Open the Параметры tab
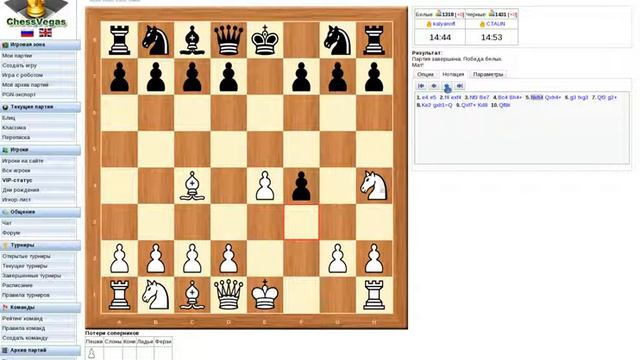 coord(488,74)
